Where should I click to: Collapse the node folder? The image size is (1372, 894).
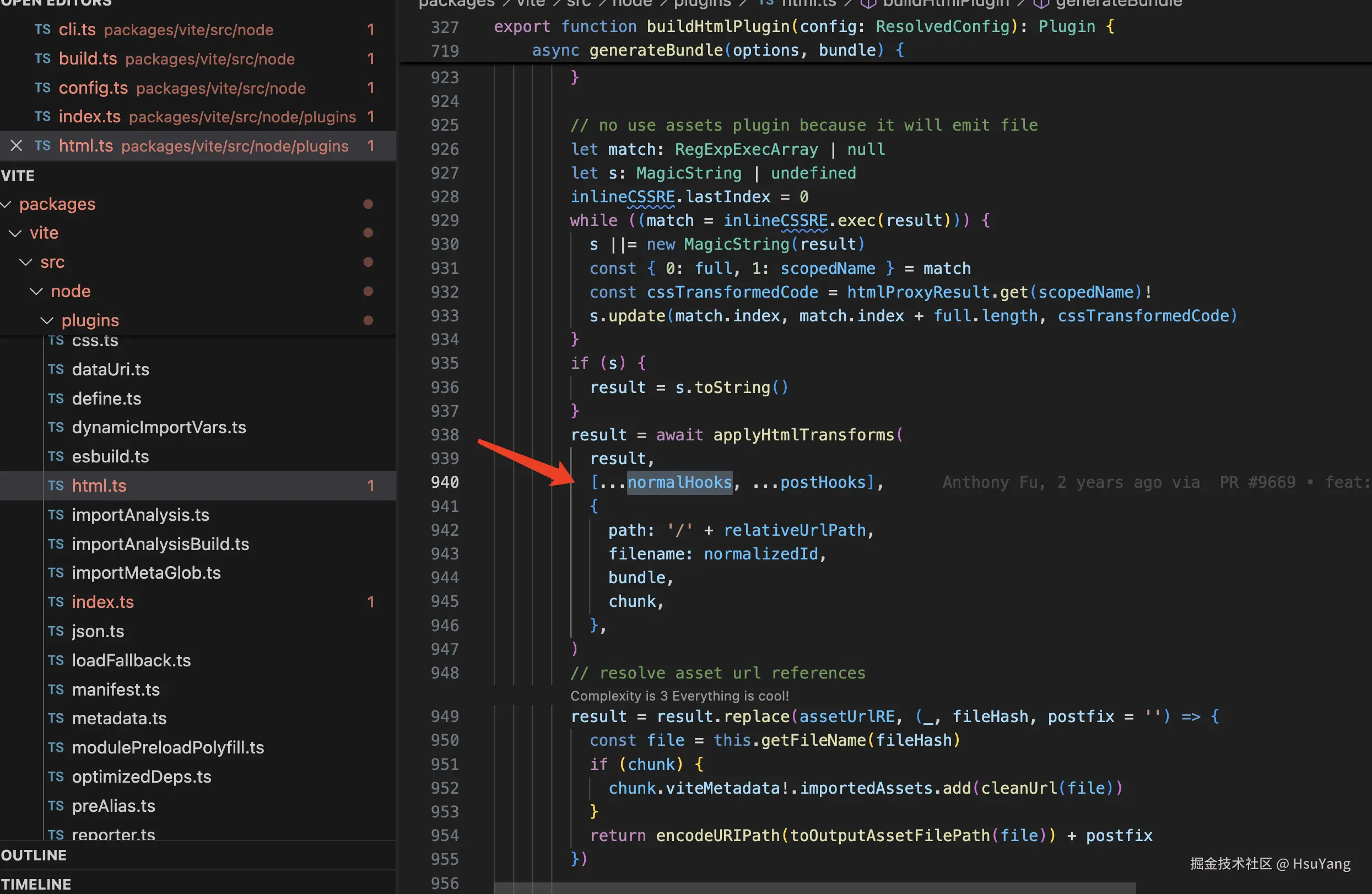pos(36,291)
